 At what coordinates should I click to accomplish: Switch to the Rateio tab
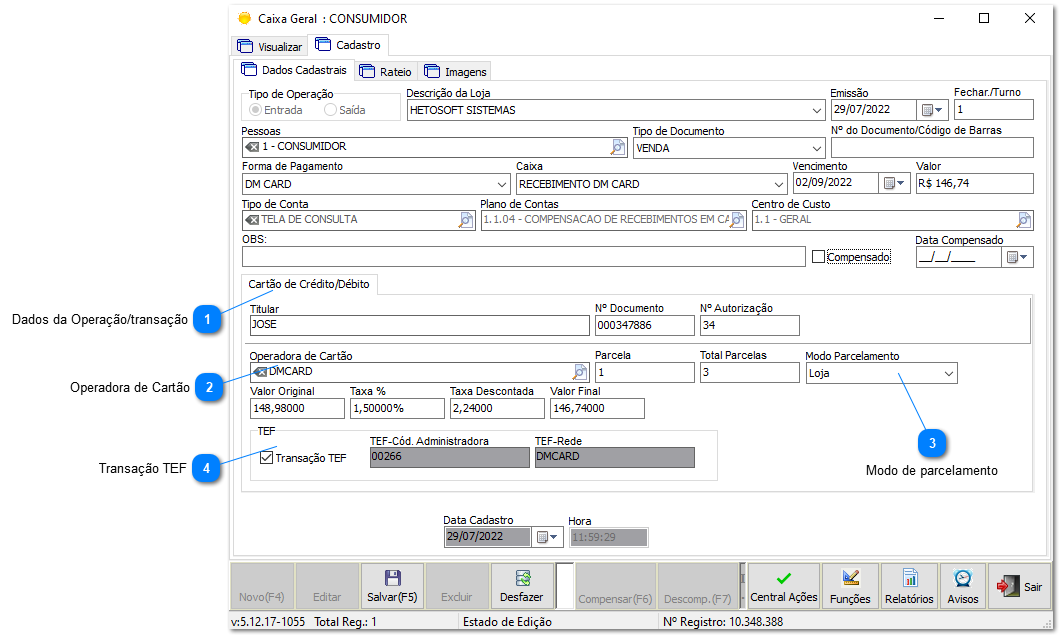(385, 72)
